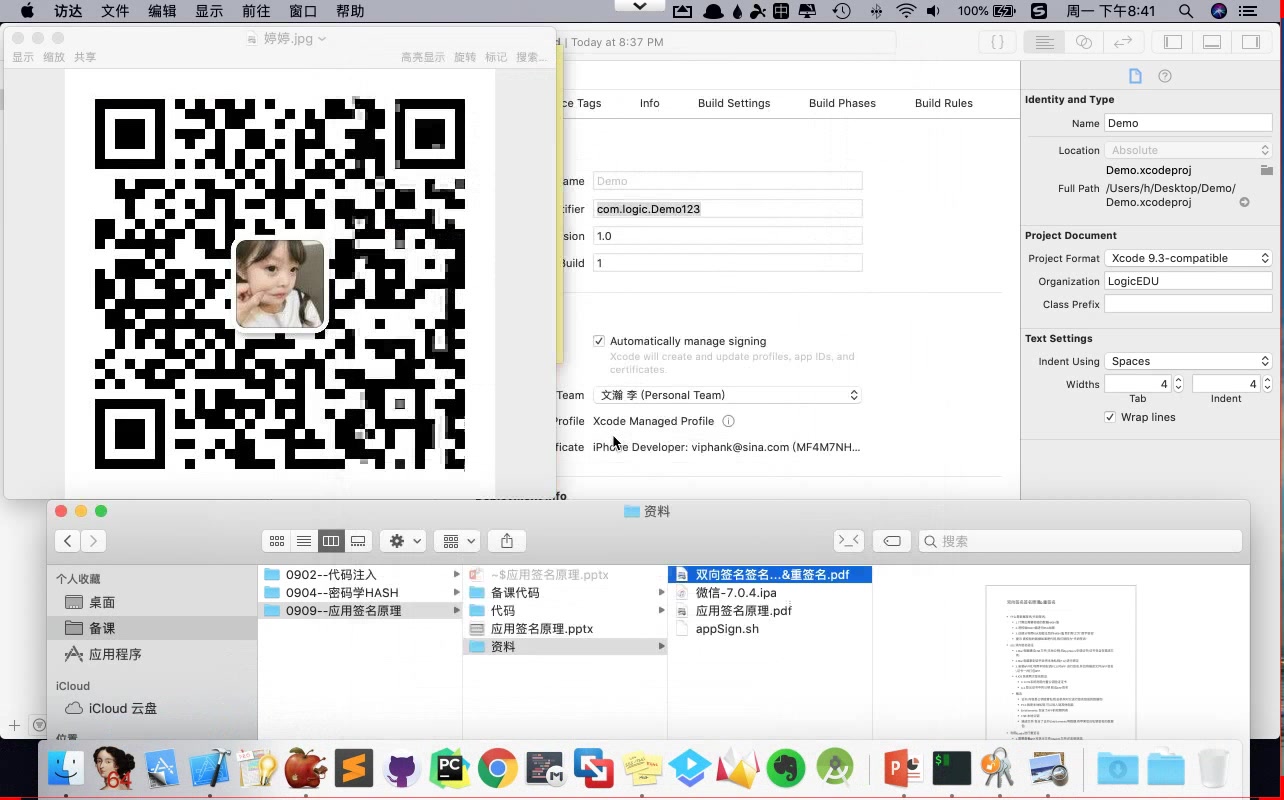Open Xcode Build Phases tab
This screenshot has height=800, width=1284.
tap(842, 103)
